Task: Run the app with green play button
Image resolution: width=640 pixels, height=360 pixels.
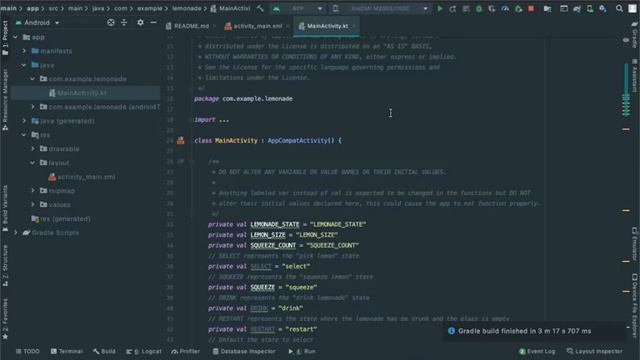Action: click(440, 8)
